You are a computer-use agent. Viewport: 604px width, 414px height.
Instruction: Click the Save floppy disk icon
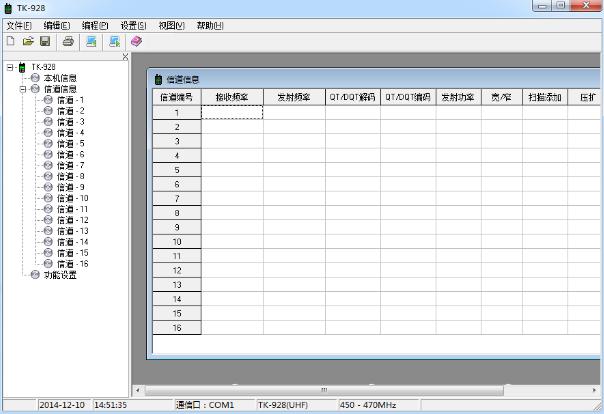pos(45,41)
